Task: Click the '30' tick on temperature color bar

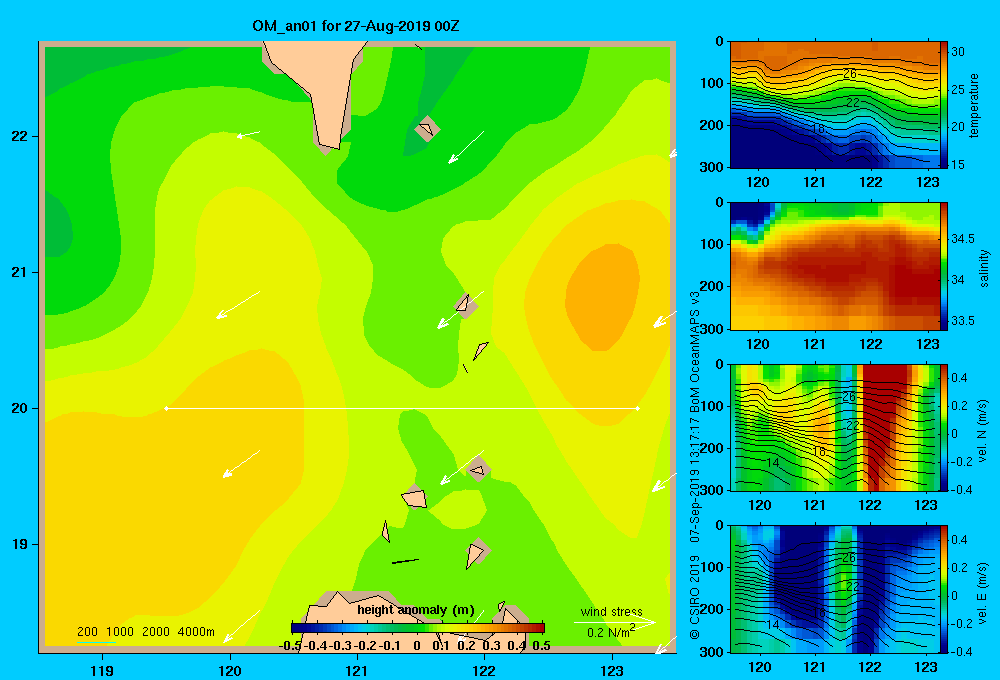Action: click(x=958, y=52)
